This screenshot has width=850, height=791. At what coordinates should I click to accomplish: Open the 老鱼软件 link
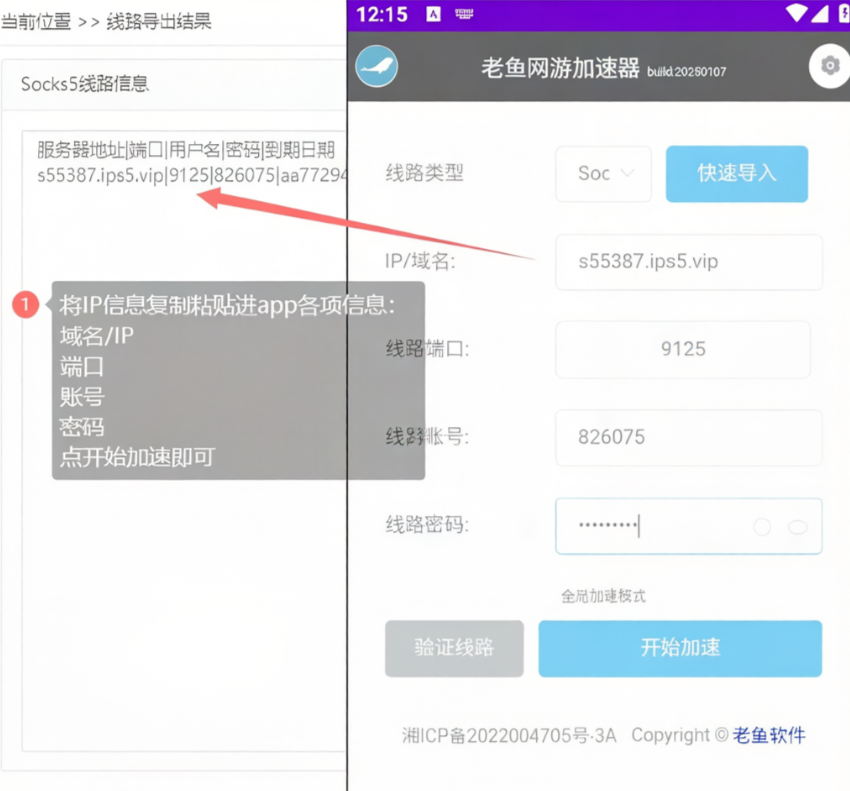pyautogui.click(x=769, y=735)
